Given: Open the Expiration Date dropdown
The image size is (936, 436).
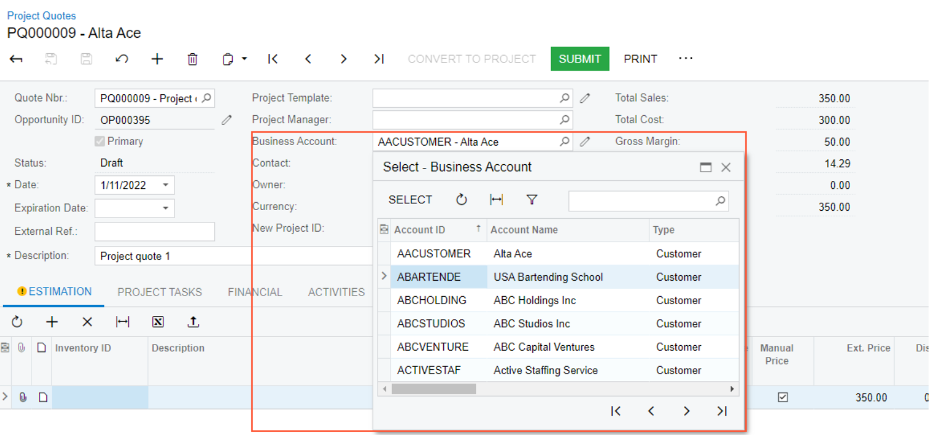Looking at the screenshot, I should (165, 208).
